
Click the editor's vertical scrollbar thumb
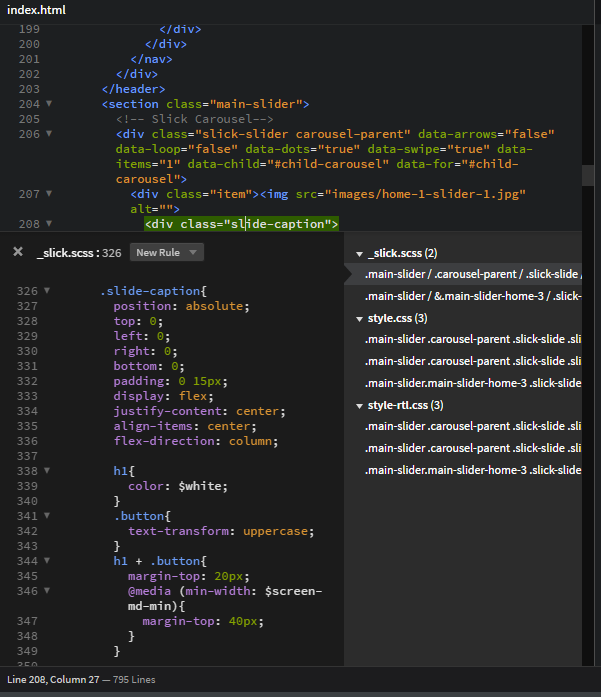pyautogui.click(x=590, y=174)
